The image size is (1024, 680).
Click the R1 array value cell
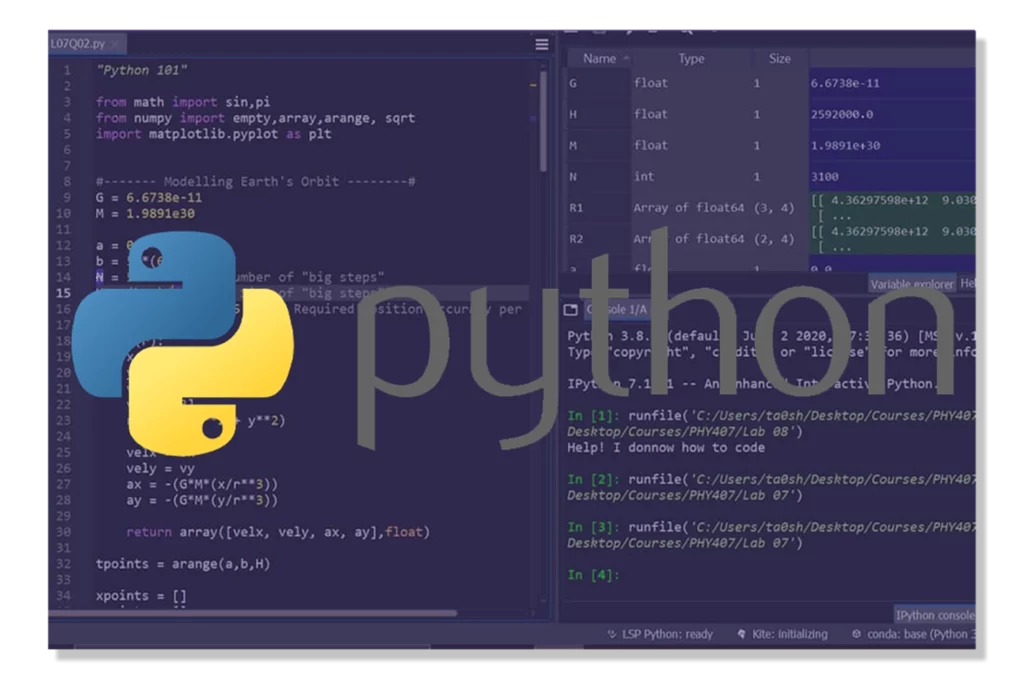[892, 208]
